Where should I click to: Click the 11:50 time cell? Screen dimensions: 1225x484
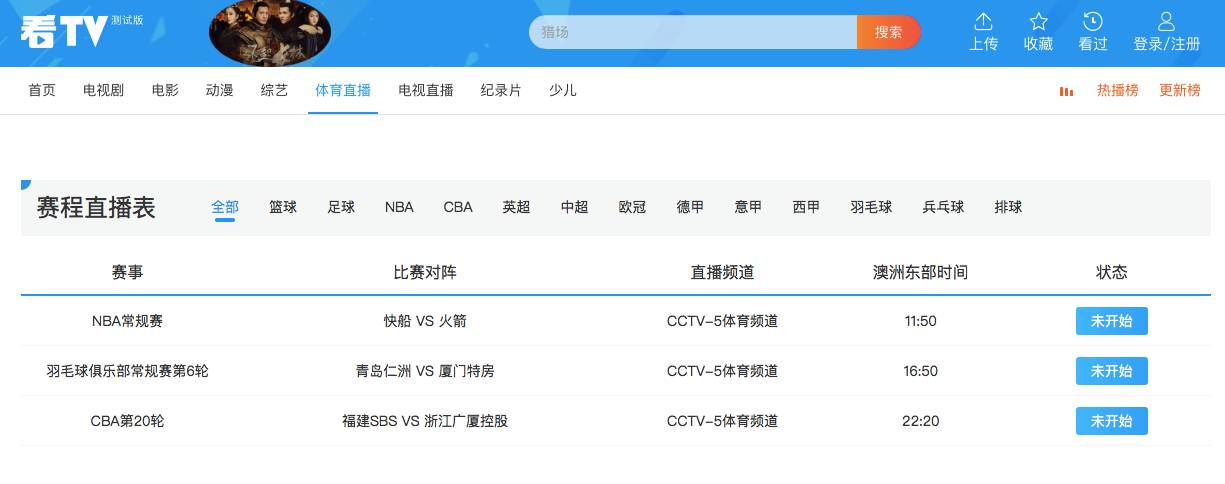[x=920, y=321]
